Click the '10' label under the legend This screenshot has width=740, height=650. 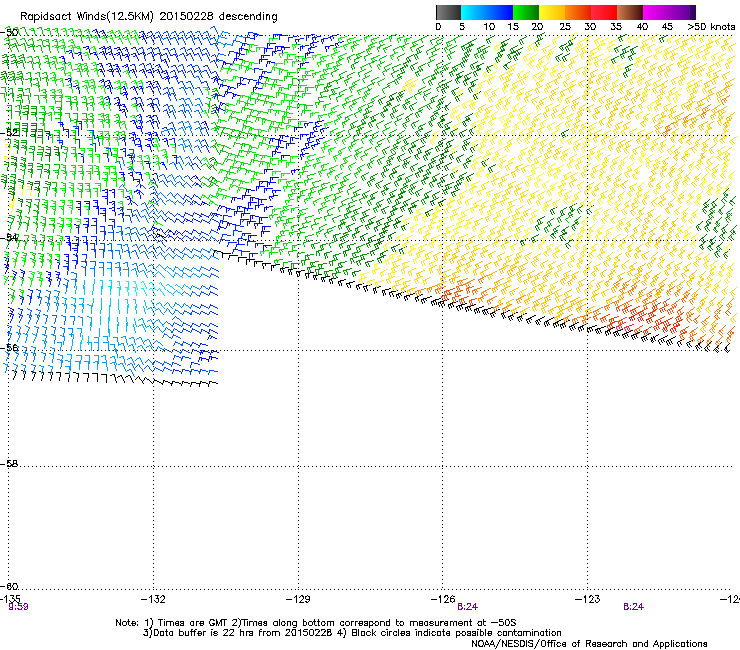(x=489, y=27)
